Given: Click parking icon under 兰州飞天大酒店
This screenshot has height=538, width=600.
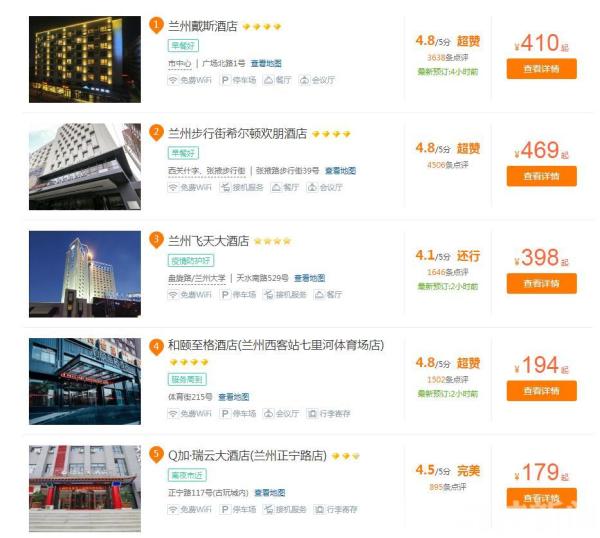Looking at the screenshot, I should tap(226, 295).
